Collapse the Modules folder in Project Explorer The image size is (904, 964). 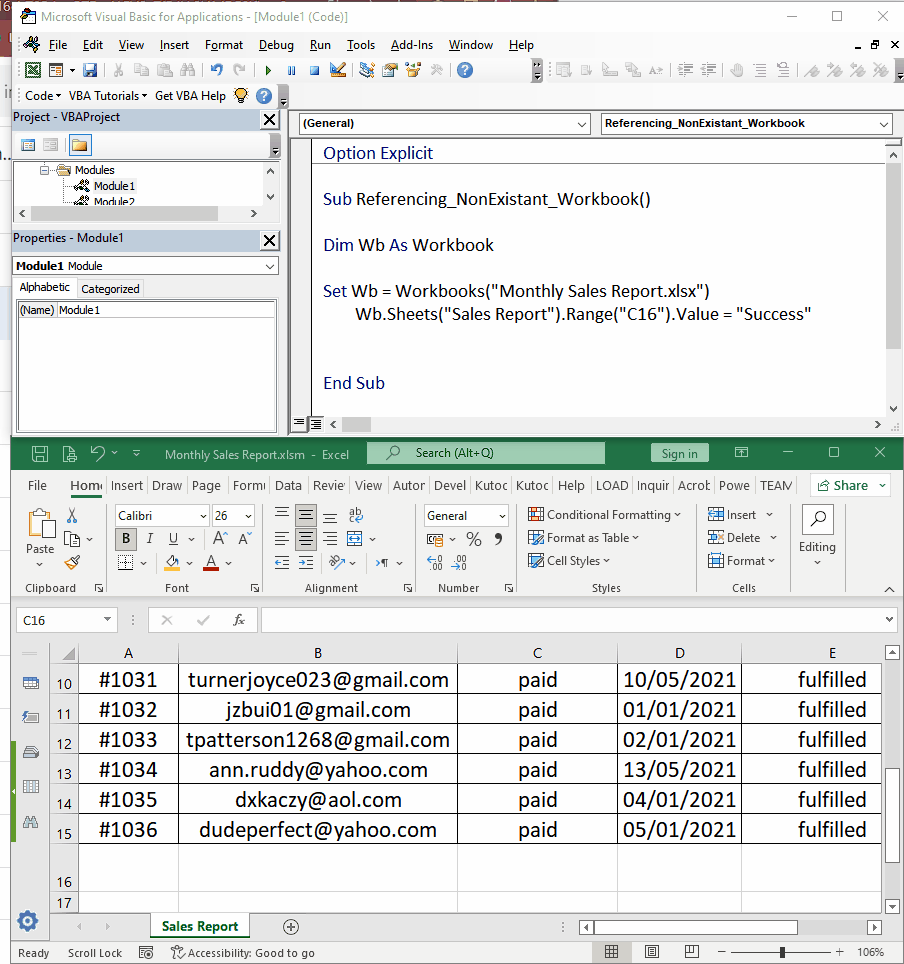pos(42,169)
